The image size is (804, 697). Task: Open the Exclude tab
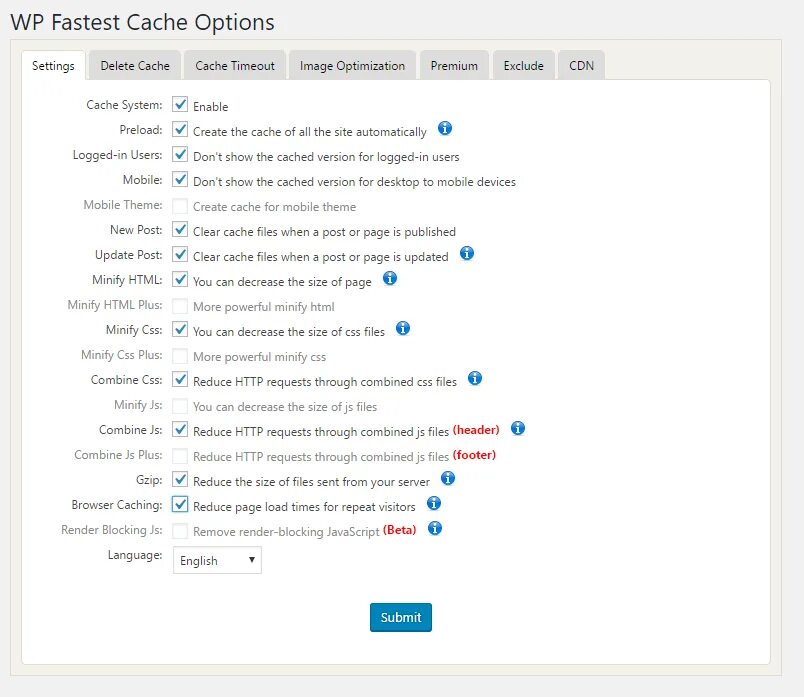click(524, 66)
